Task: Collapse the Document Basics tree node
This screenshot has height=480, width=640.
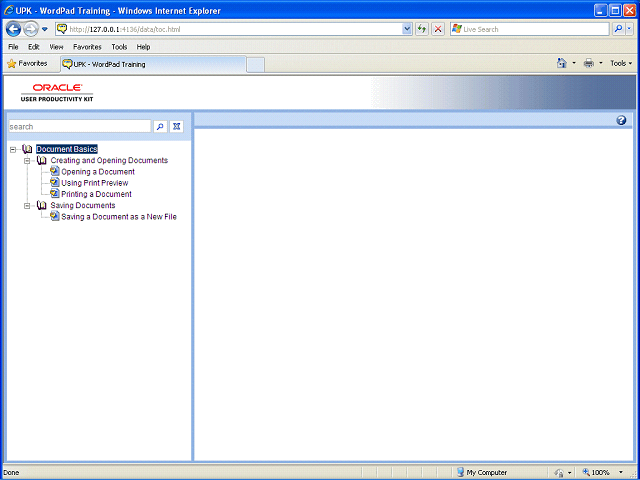Action: point(13,149)
